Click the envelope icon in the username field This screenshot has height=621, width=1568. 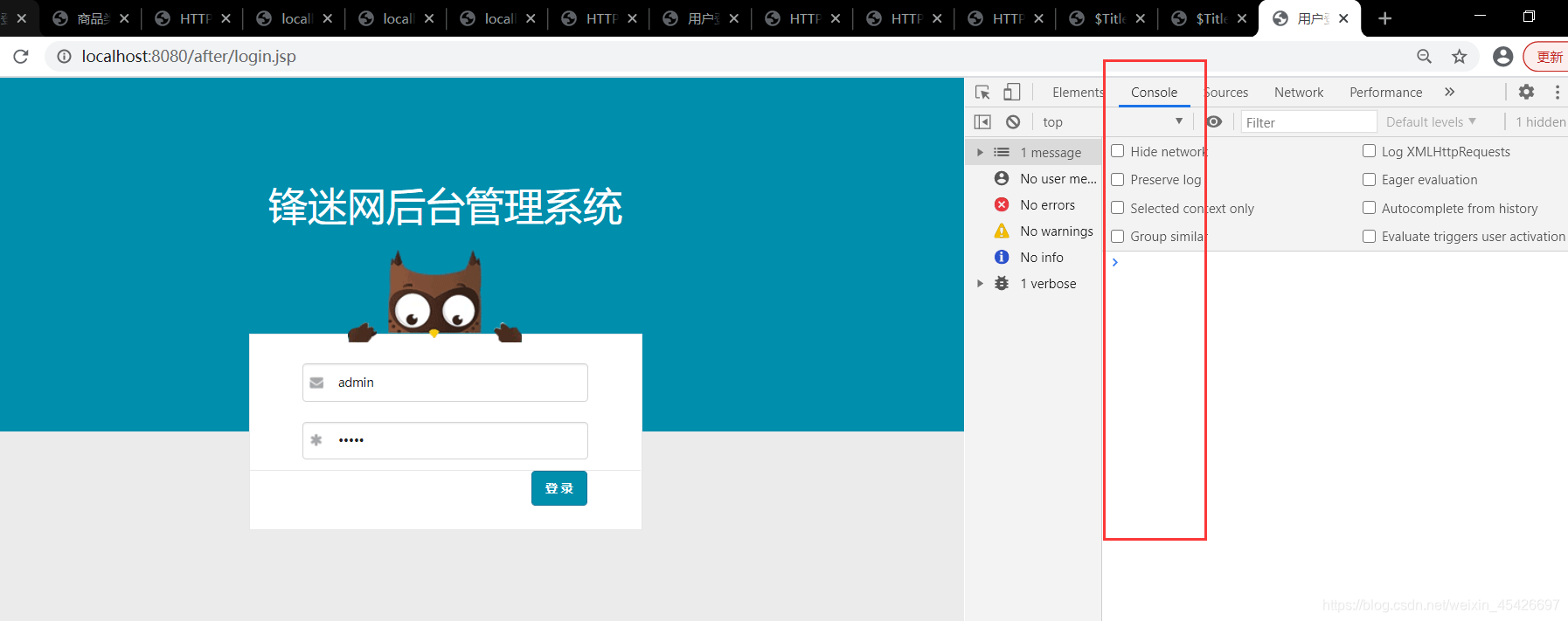(316, 383)
